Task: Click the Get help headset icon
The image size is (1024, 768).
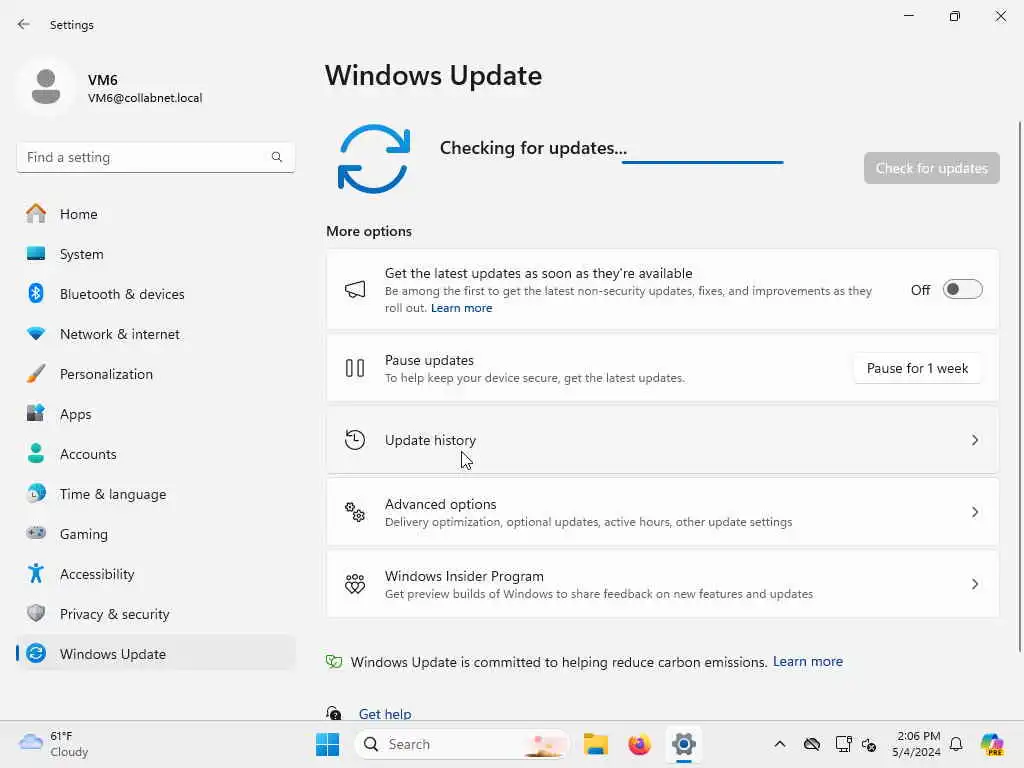Action: [x=334, y=712]
